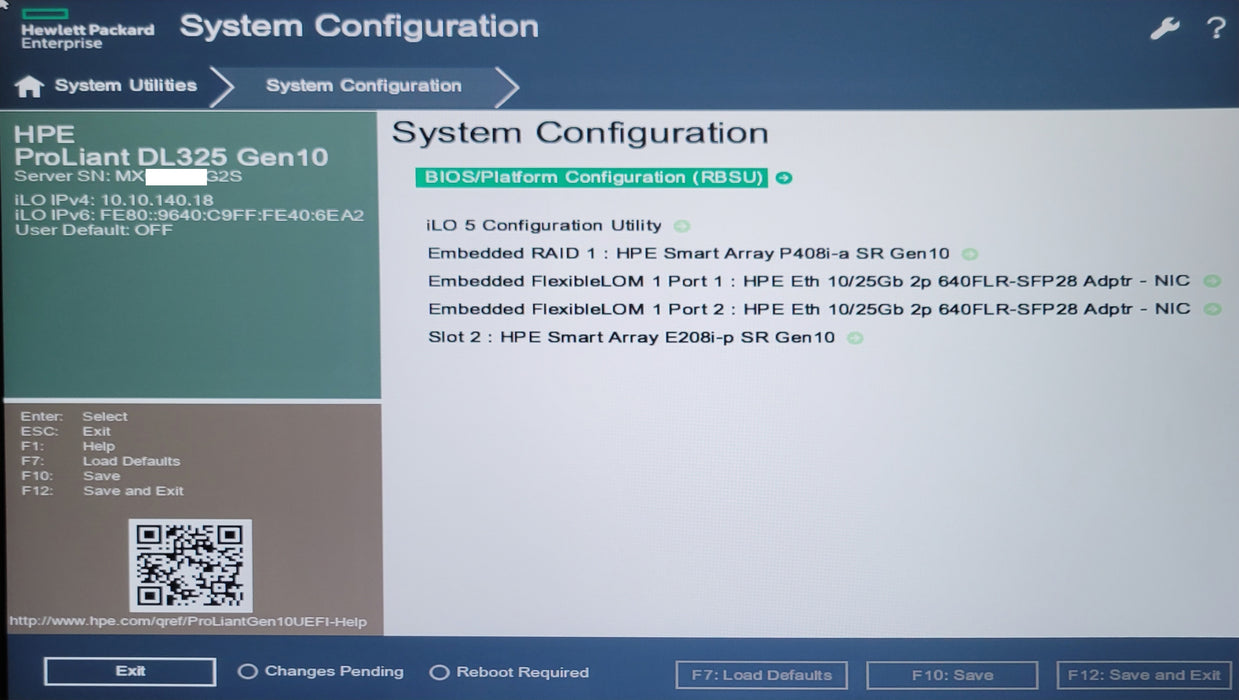Image resolution: width=1239 pixels, height=700 pixels.
Task: Click the 'F12: Save and Exit' help line
Action: point(102,491)
